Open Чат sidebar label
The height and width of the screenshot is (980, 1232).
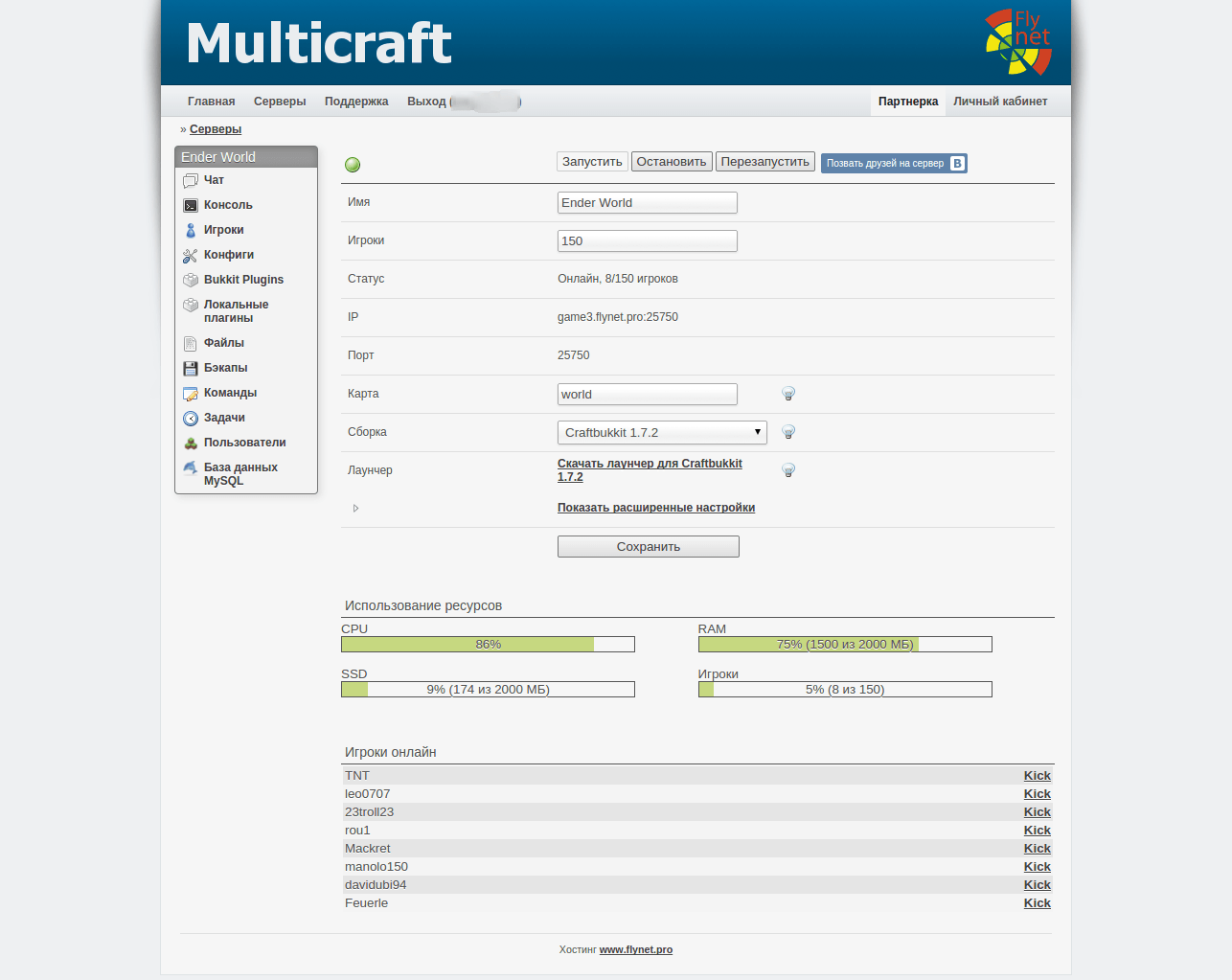(214, 180)
